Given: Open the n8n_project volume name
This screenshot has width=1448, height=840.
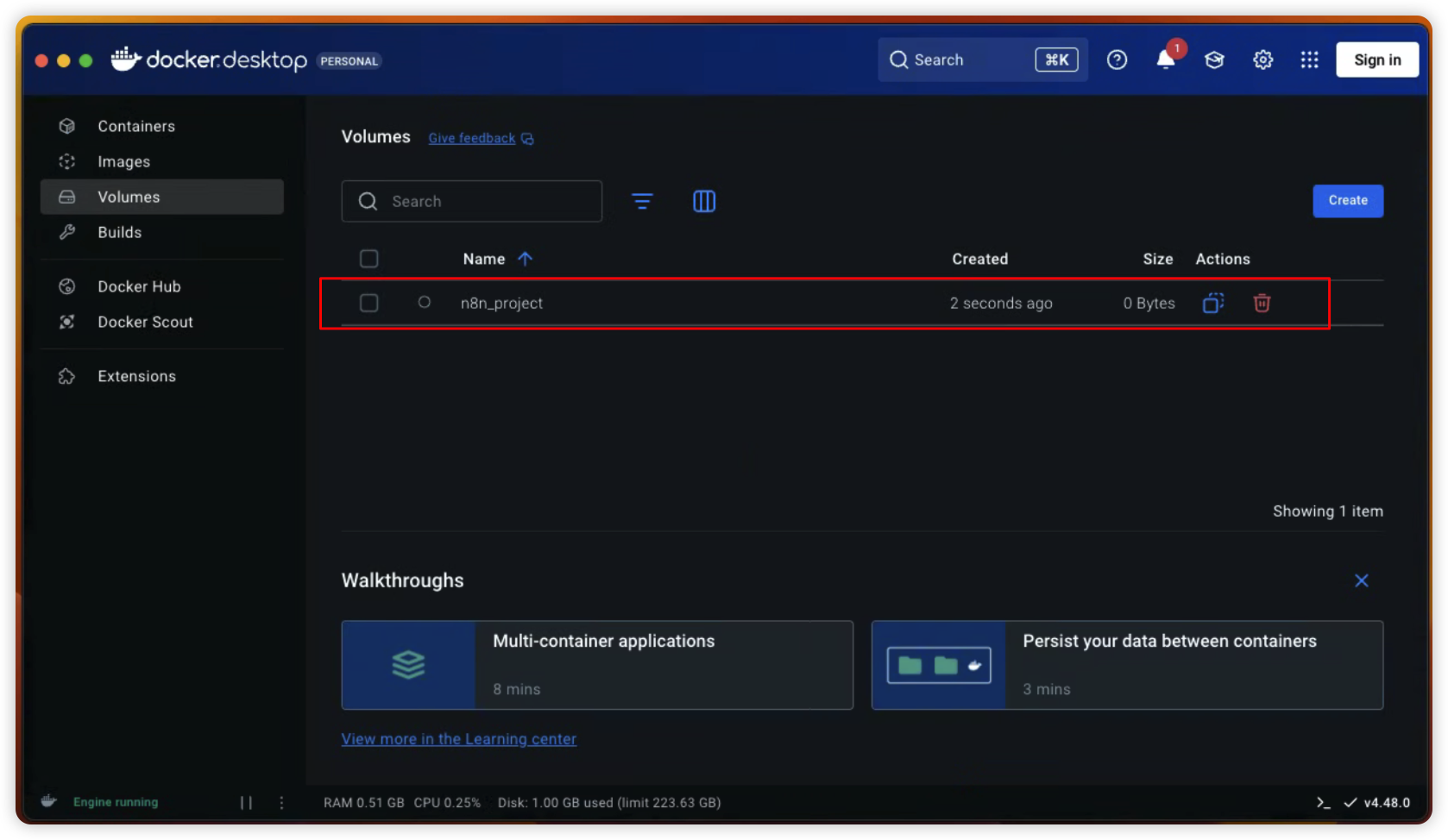Looking at the screenshot, I should pos(501,303).
